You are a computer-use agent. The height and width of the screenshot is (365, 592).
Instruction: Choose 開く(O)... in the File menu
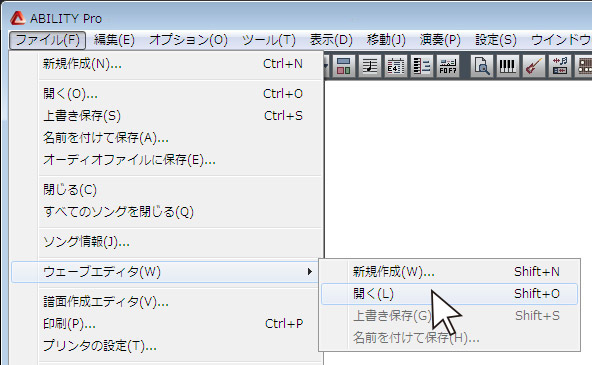pyautogui.click(x=166, y=94)
